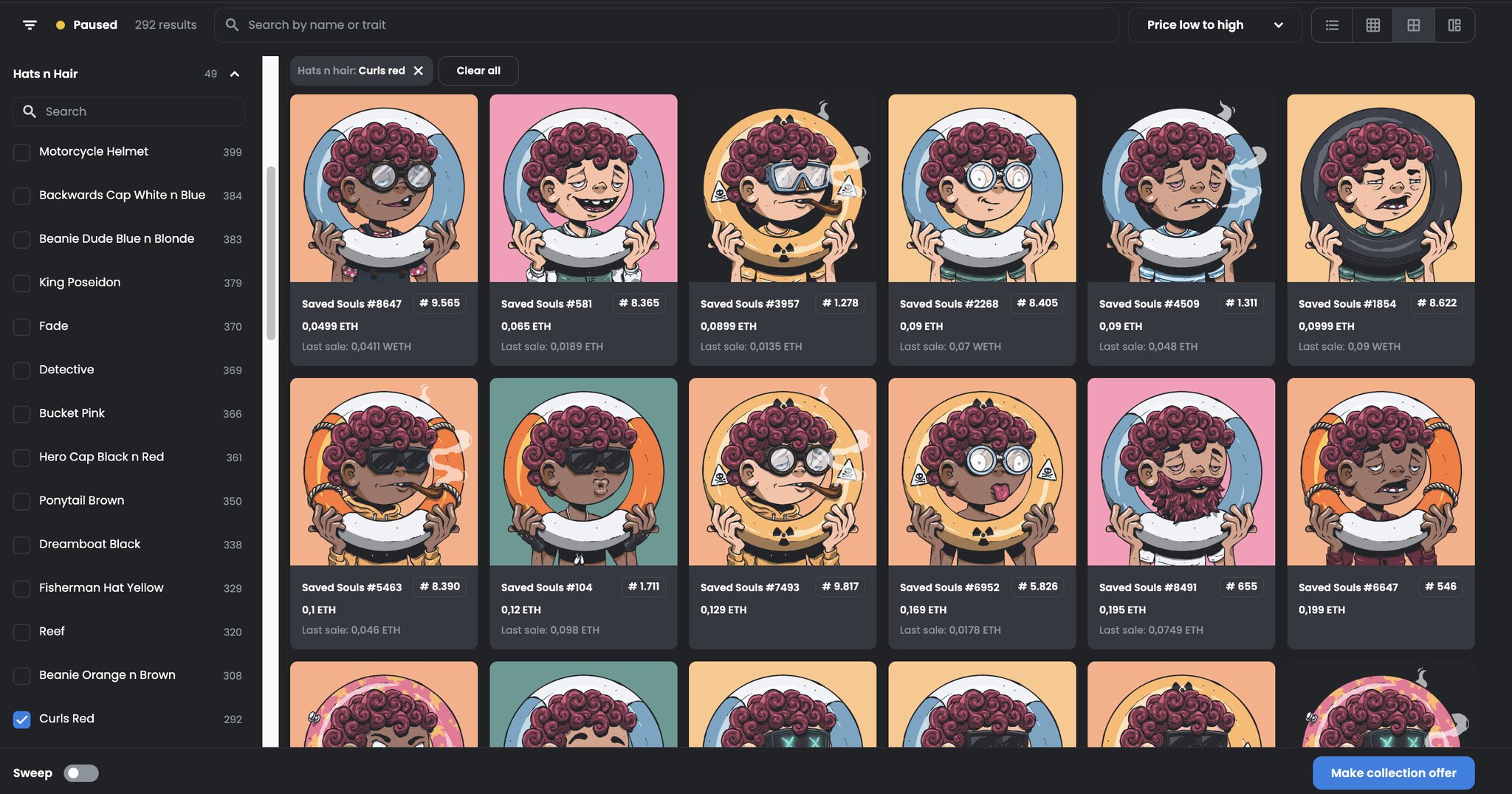This screenshot has width=1512, height=794.
Task: Click Clear all filters button
Action: click(478, 71)
